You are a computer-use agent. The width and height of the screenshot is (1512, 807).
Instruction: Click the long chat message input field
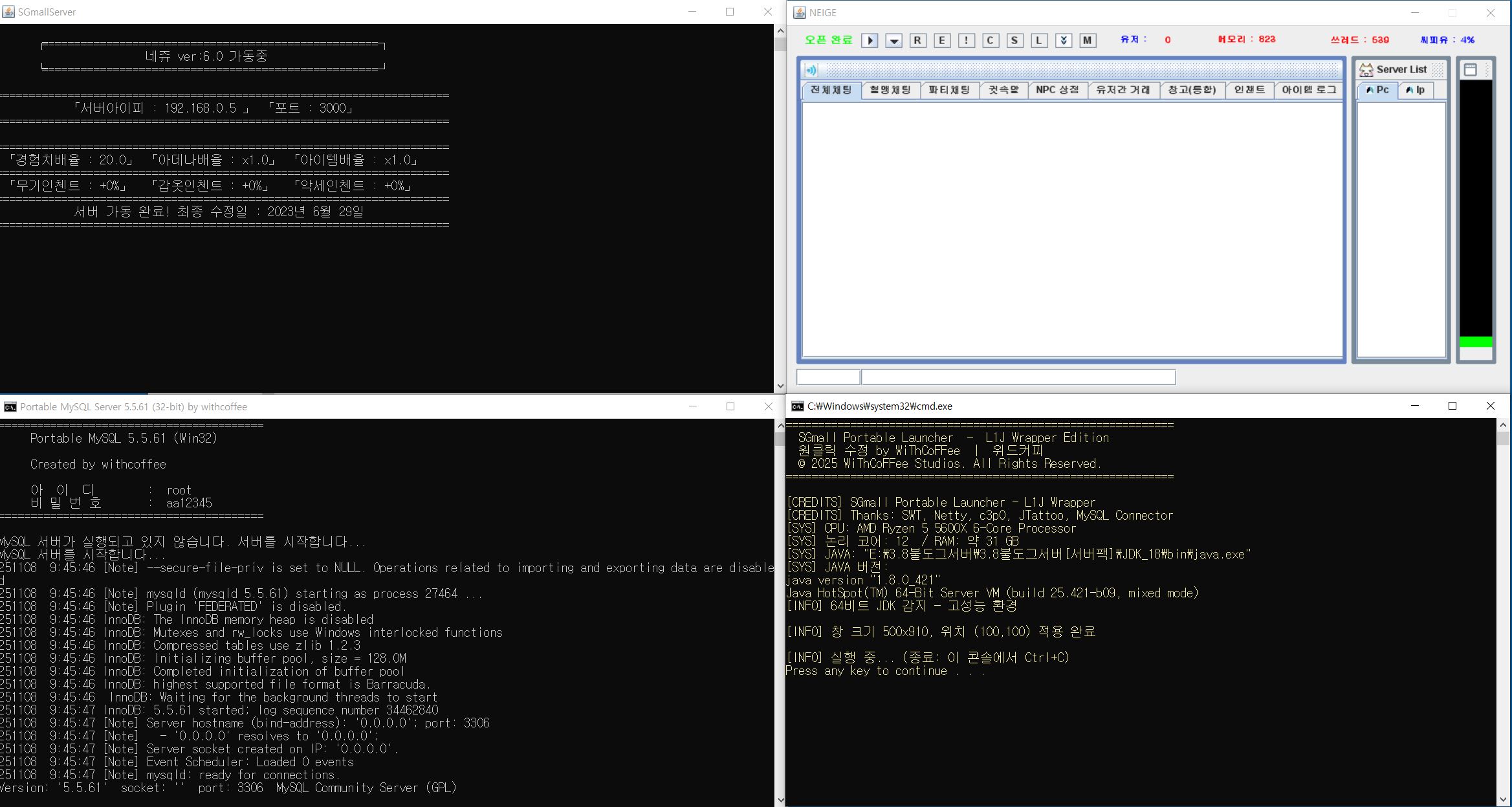[x=1018, y=377]
